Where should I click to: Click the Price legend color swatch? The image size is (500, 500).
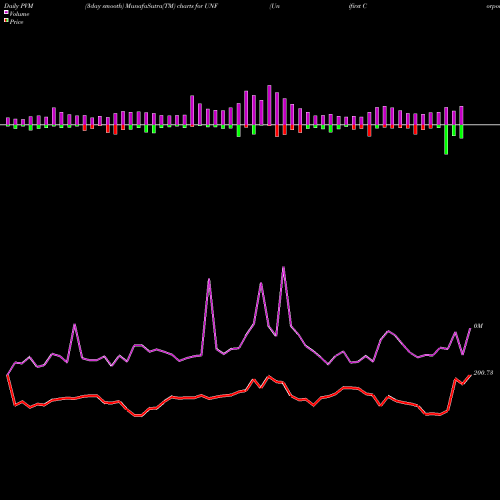click(6, 21)
